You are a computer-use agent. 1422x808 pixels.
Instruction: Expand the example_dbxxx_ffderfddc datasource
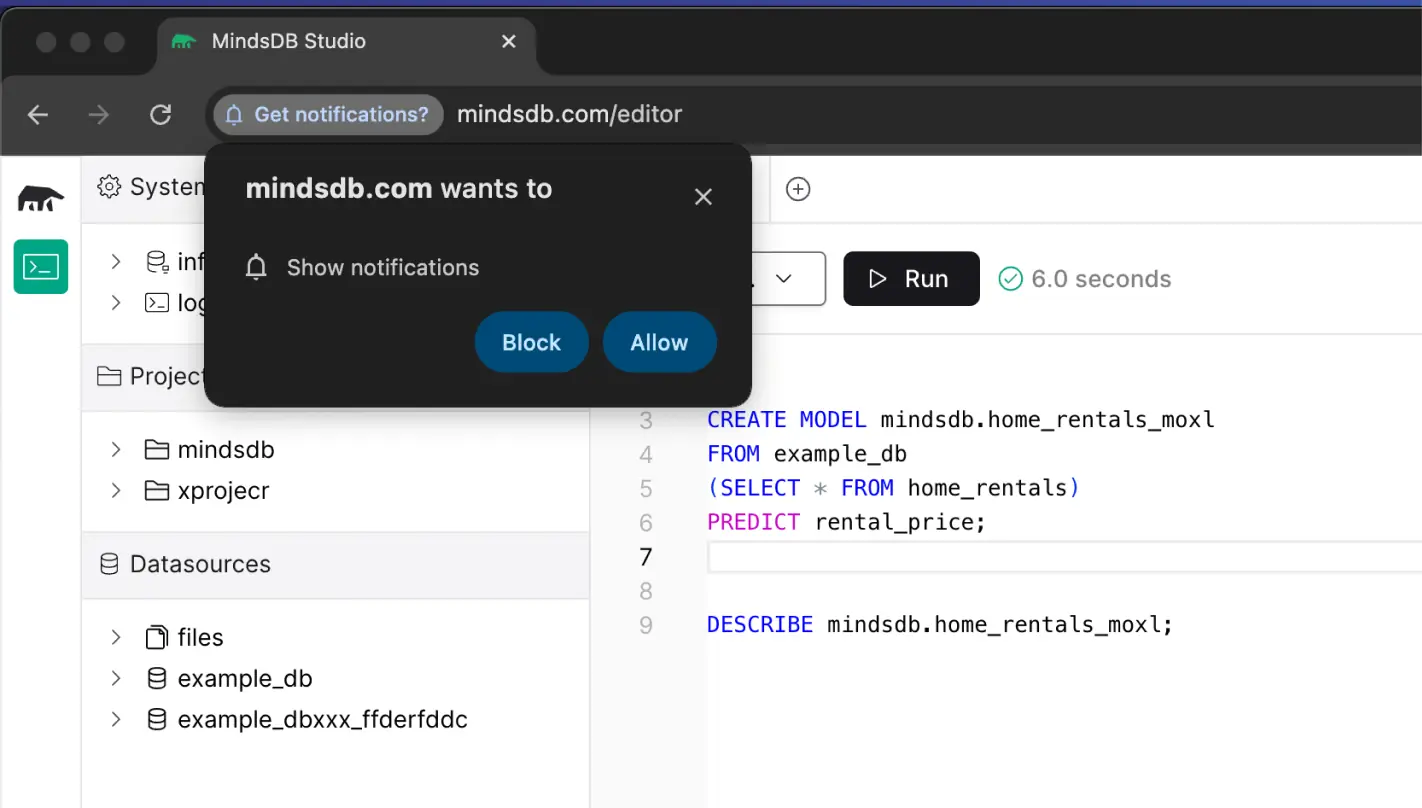[116, 719]
